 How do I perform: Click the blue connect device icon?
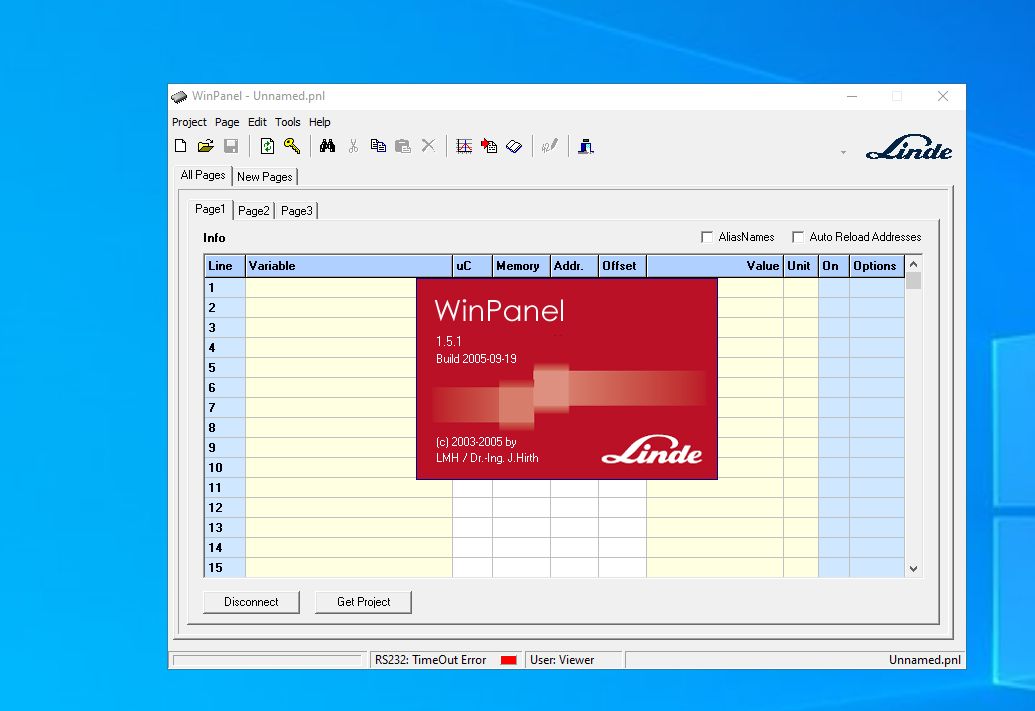(x=586, y=146)
